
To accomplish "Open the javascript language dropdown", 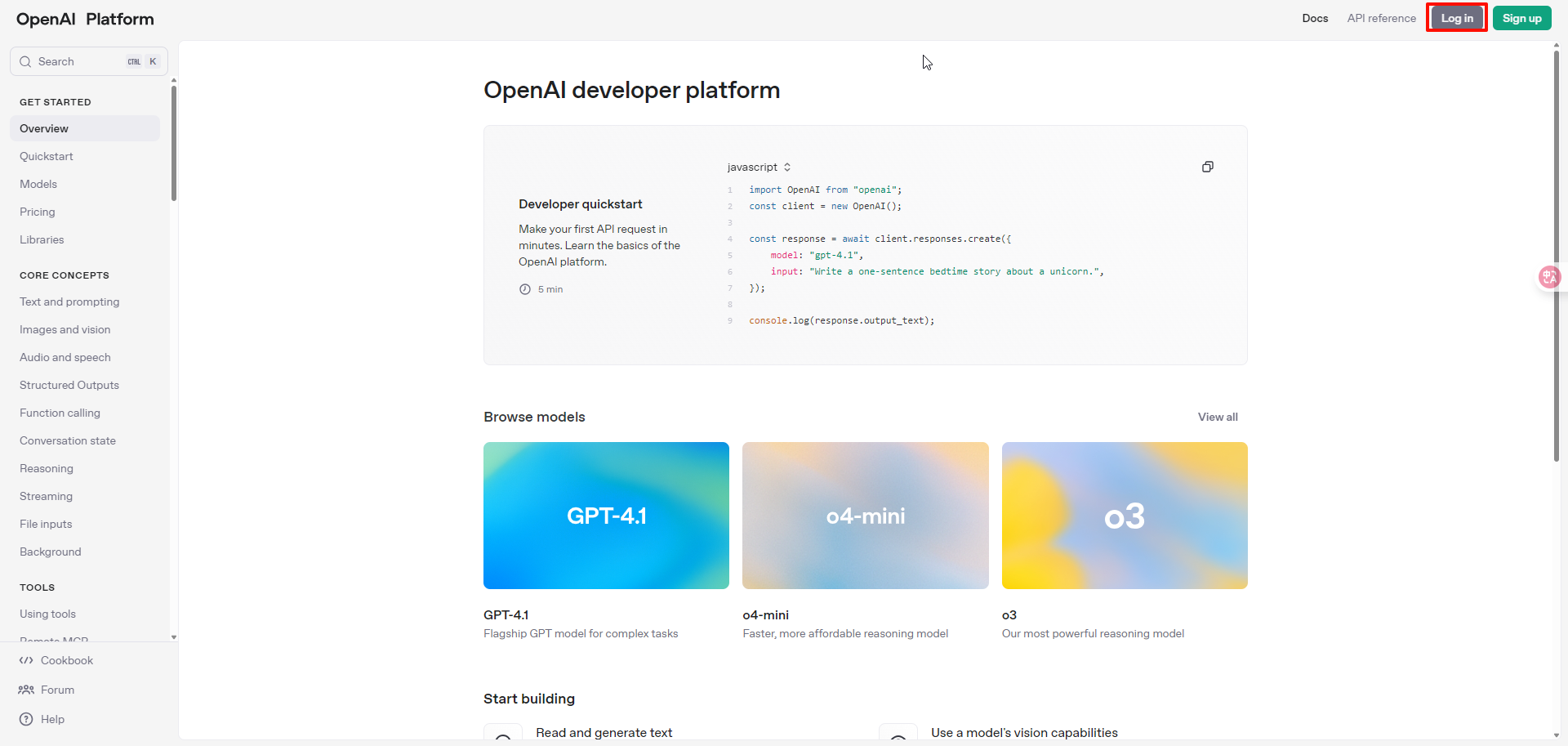I will 759,167.
